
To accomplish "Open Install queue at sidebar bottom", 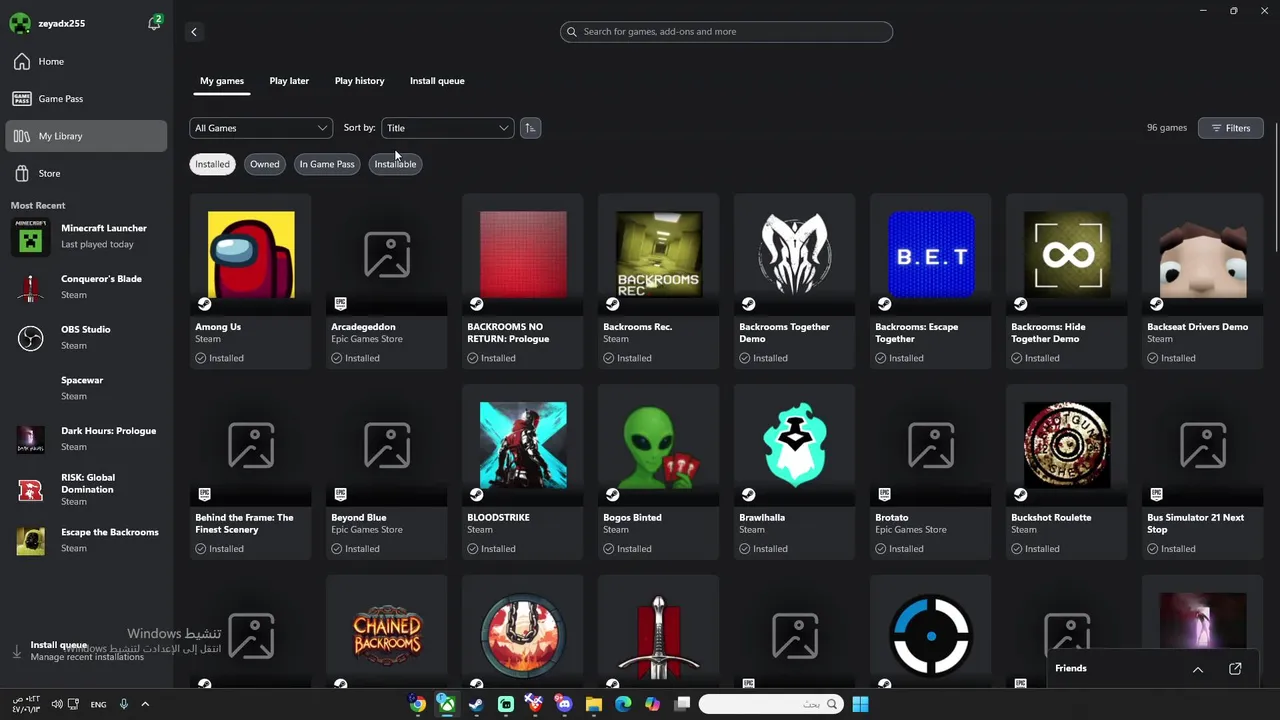I will pyautogui.click(x=86, y=651).
